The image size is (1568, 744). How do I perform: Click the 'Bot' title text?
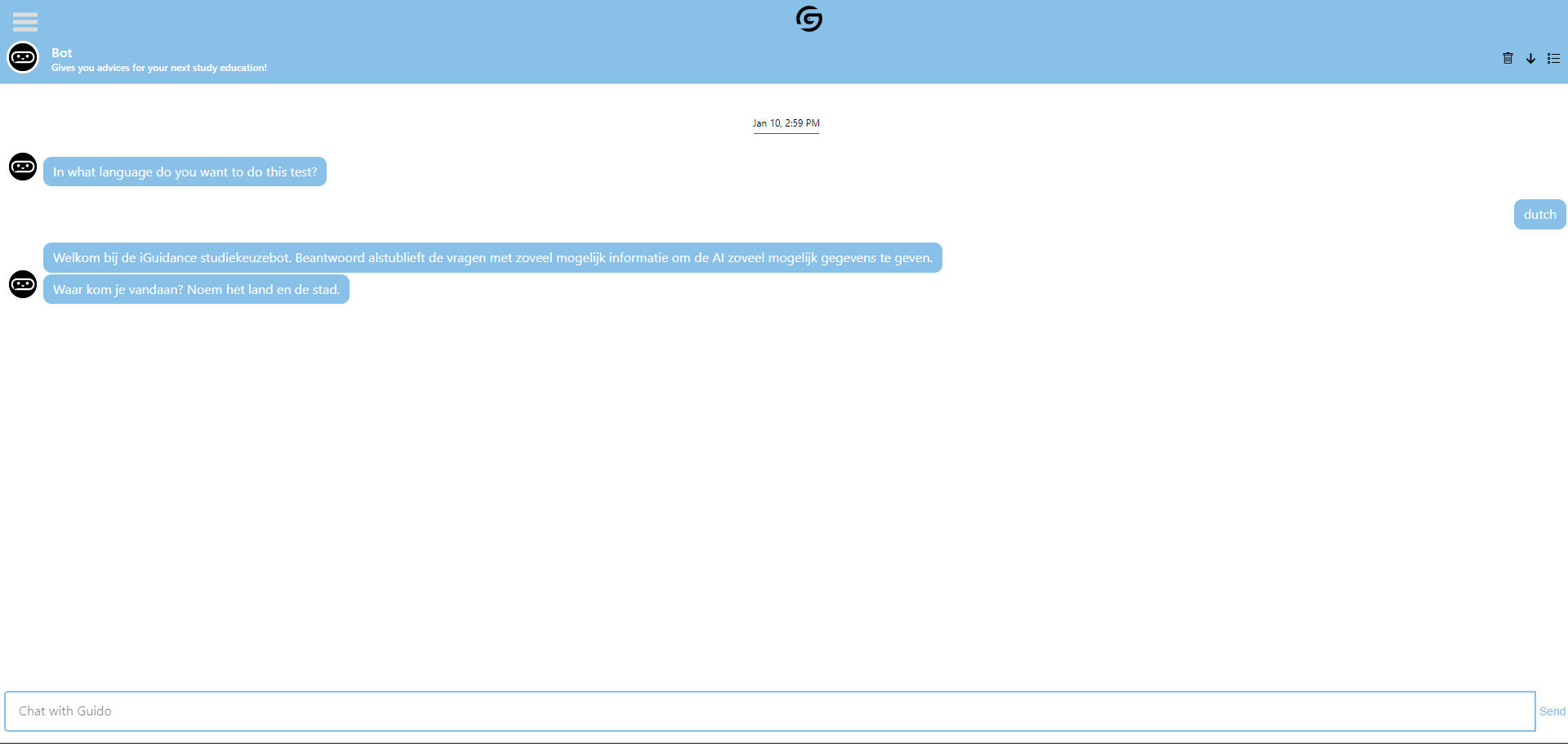pyautogui.click(x=62, y=52)
